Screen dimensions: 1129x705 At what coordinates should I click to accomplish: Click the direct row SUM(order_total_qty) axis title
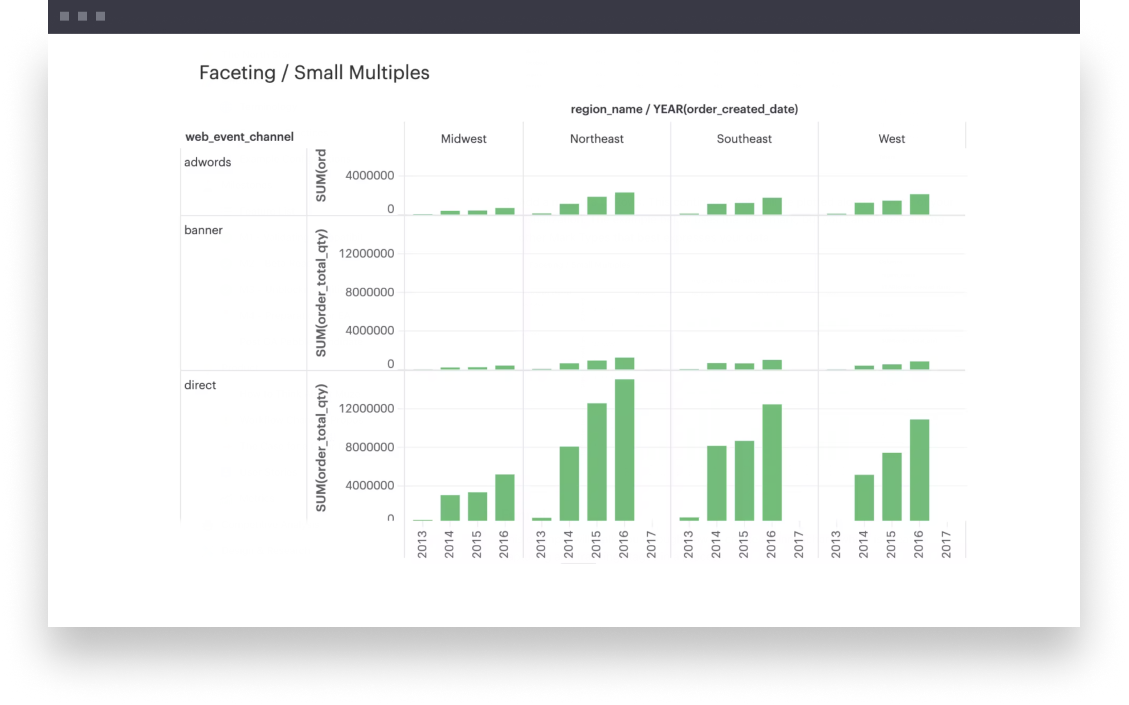coord(321,446)
